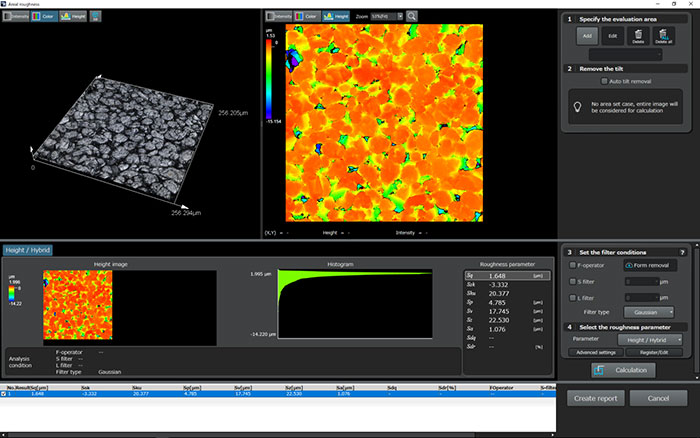Screen dimensions: 700x438
Task: Click the Sq column header in results table
Action: click(40, 385)
